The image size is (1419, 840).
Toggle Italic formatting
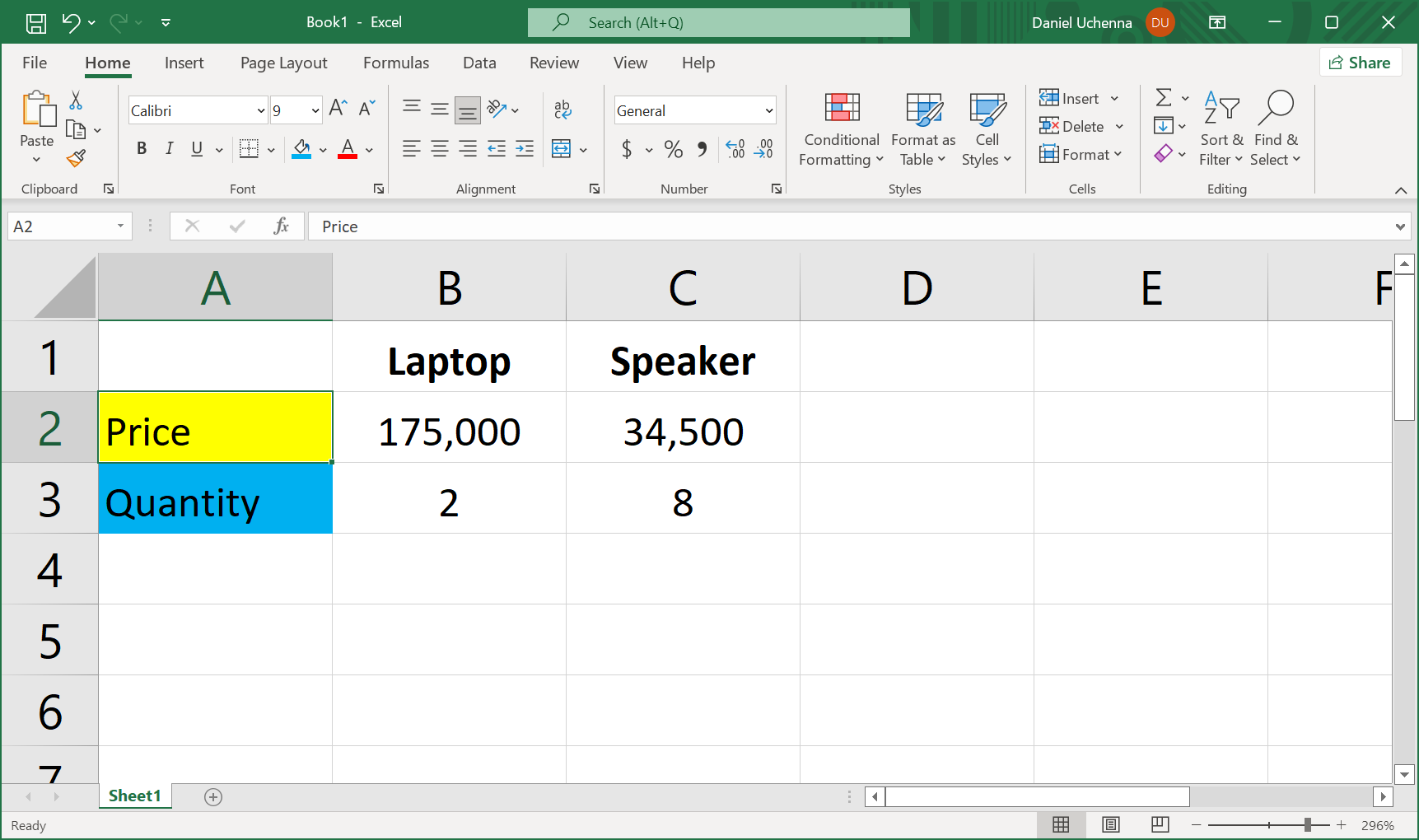pos(169,148)
